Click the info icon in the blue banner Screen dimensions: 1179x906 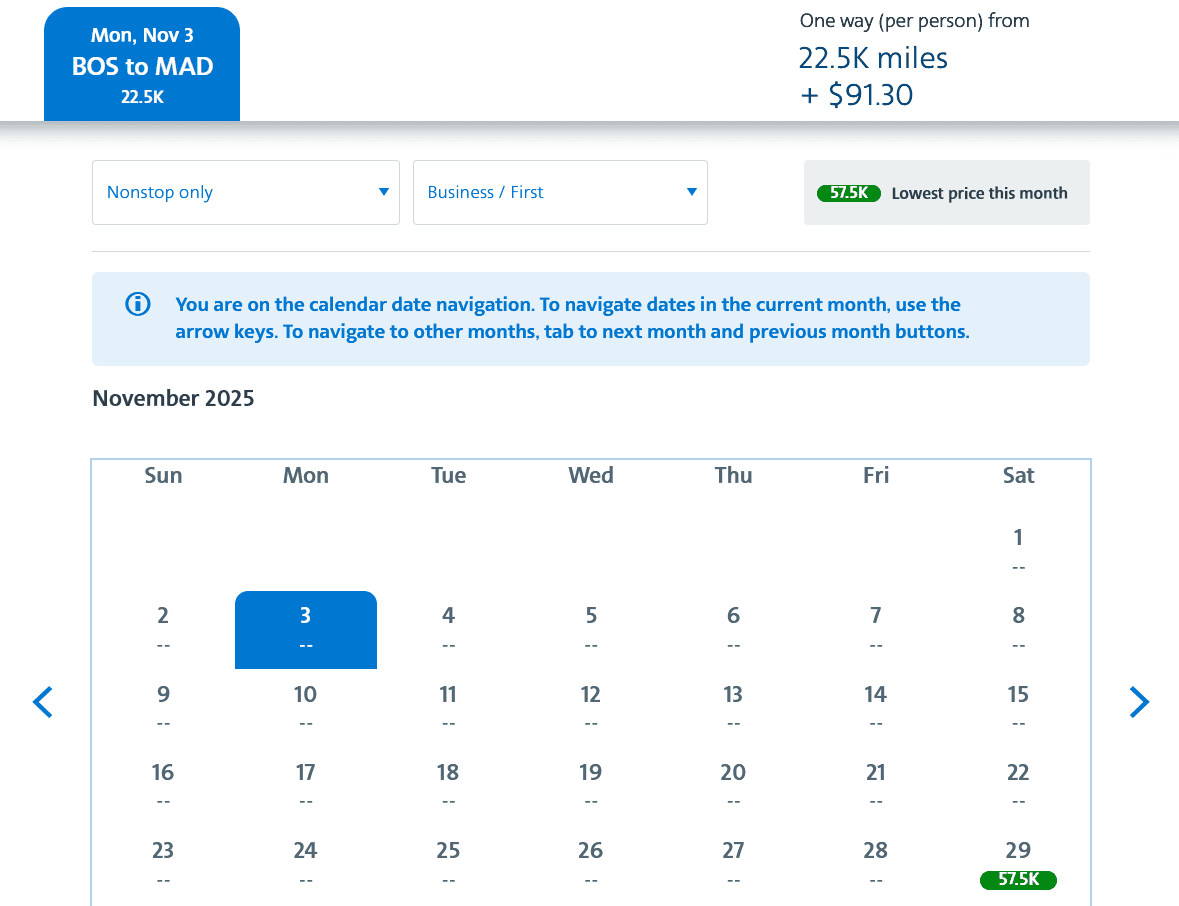pyautogui.click(x=137, y=304)
